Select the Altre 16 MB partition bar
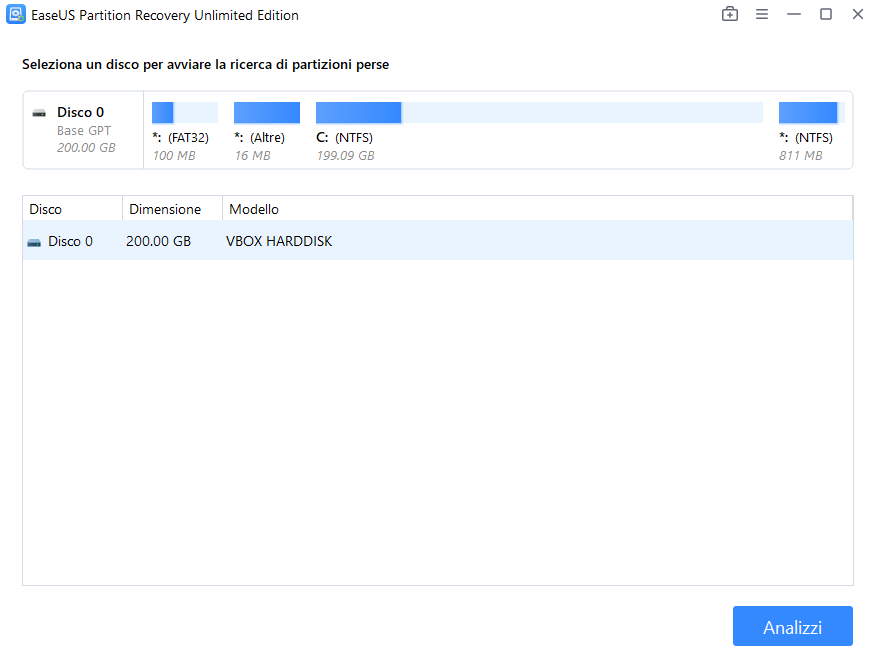The height and width of the screenshot is (667, 874). 266,113
